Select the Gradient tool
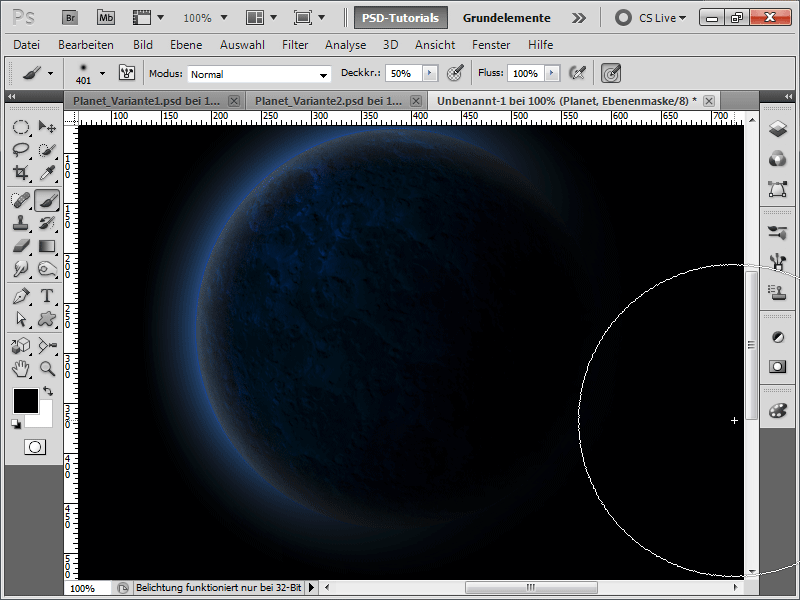Screen dimensions: 800x600 click(47, 246)
